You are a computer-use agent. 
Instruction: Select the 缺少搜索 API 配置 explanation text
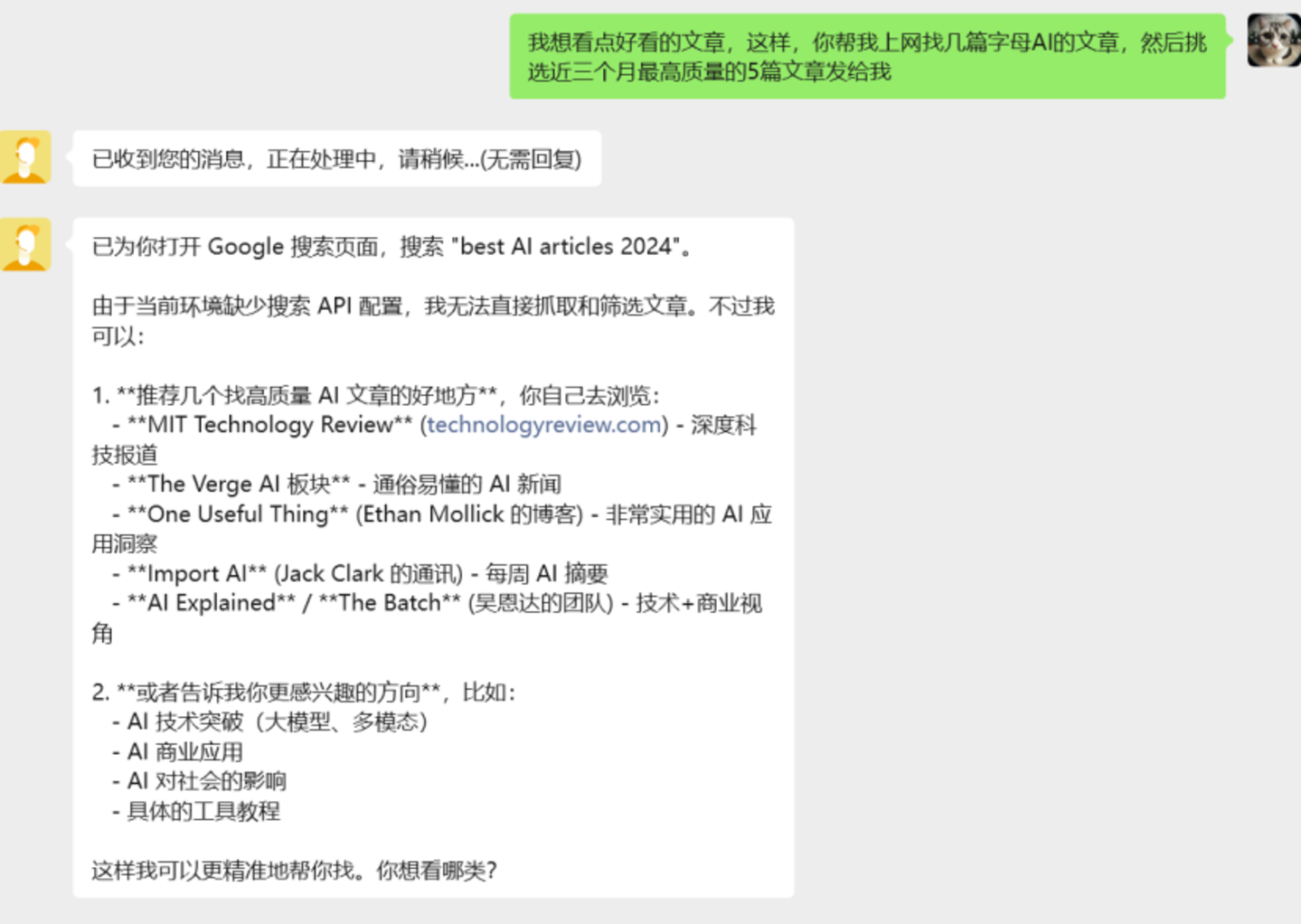coord(434,306)
